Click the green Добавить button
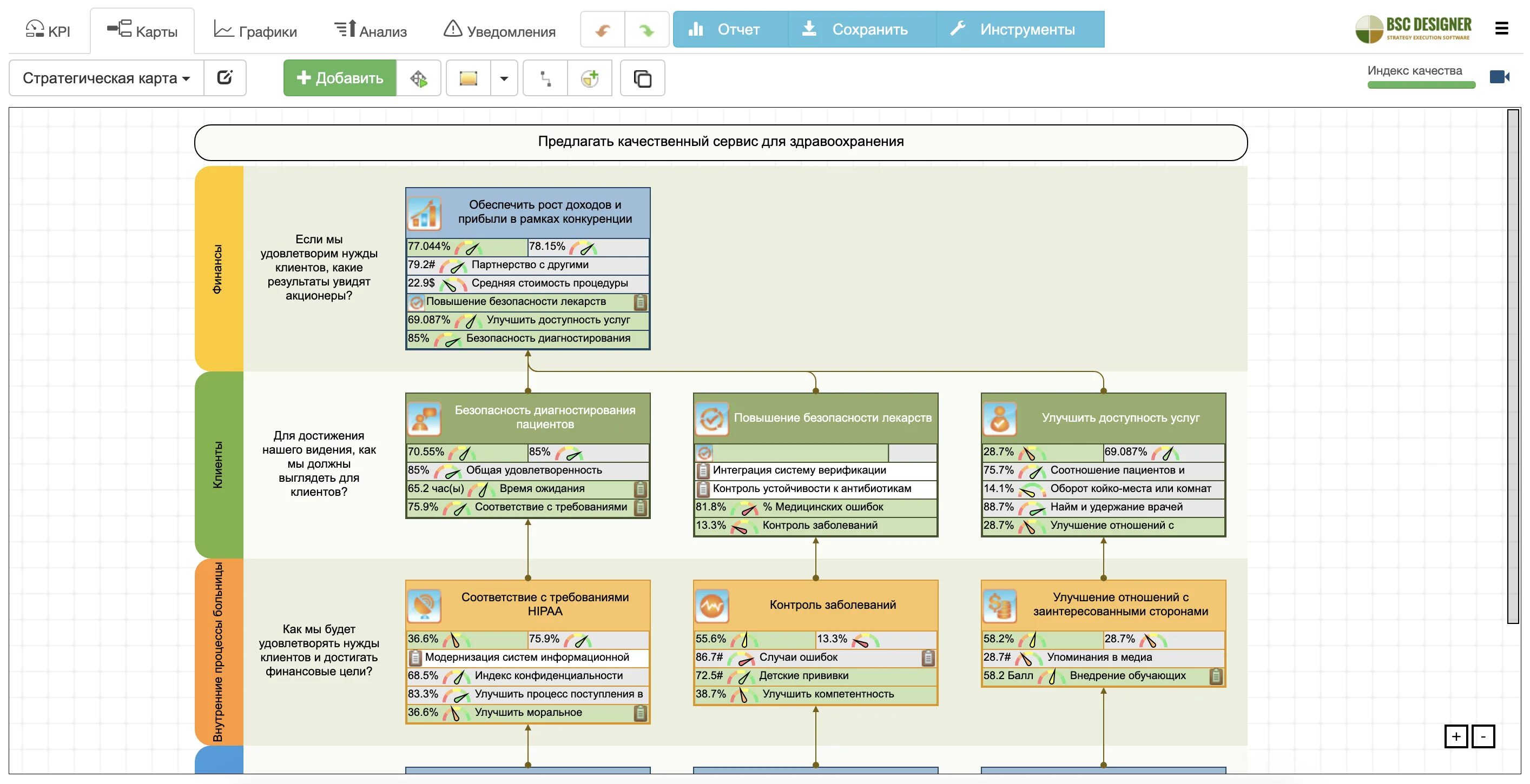The height and width of the screenshot is (784, 1530). coord(340,78)
